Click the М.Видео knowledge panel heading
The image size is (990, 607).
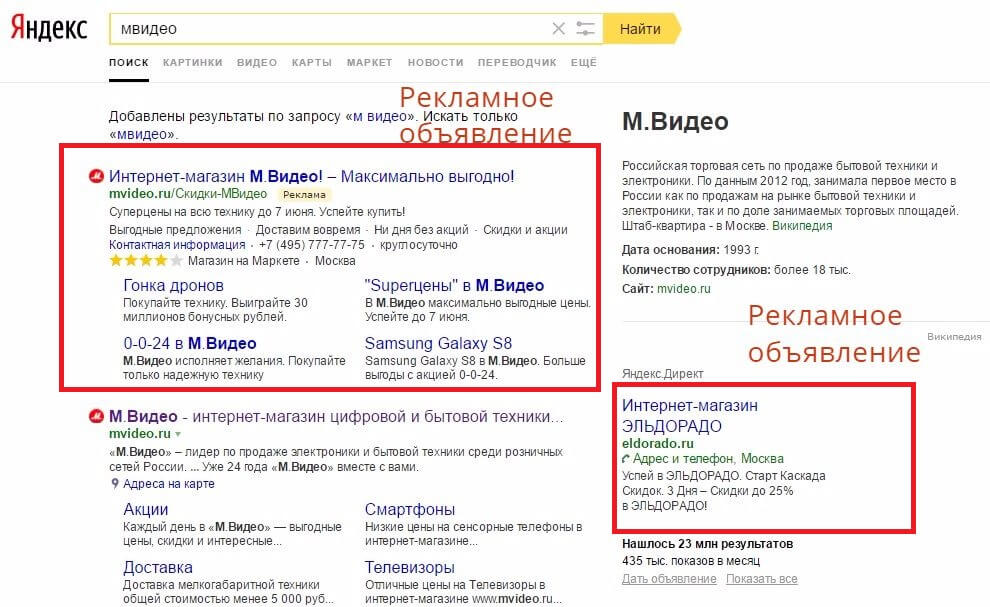pyautogui.click(x=675, y=121)
